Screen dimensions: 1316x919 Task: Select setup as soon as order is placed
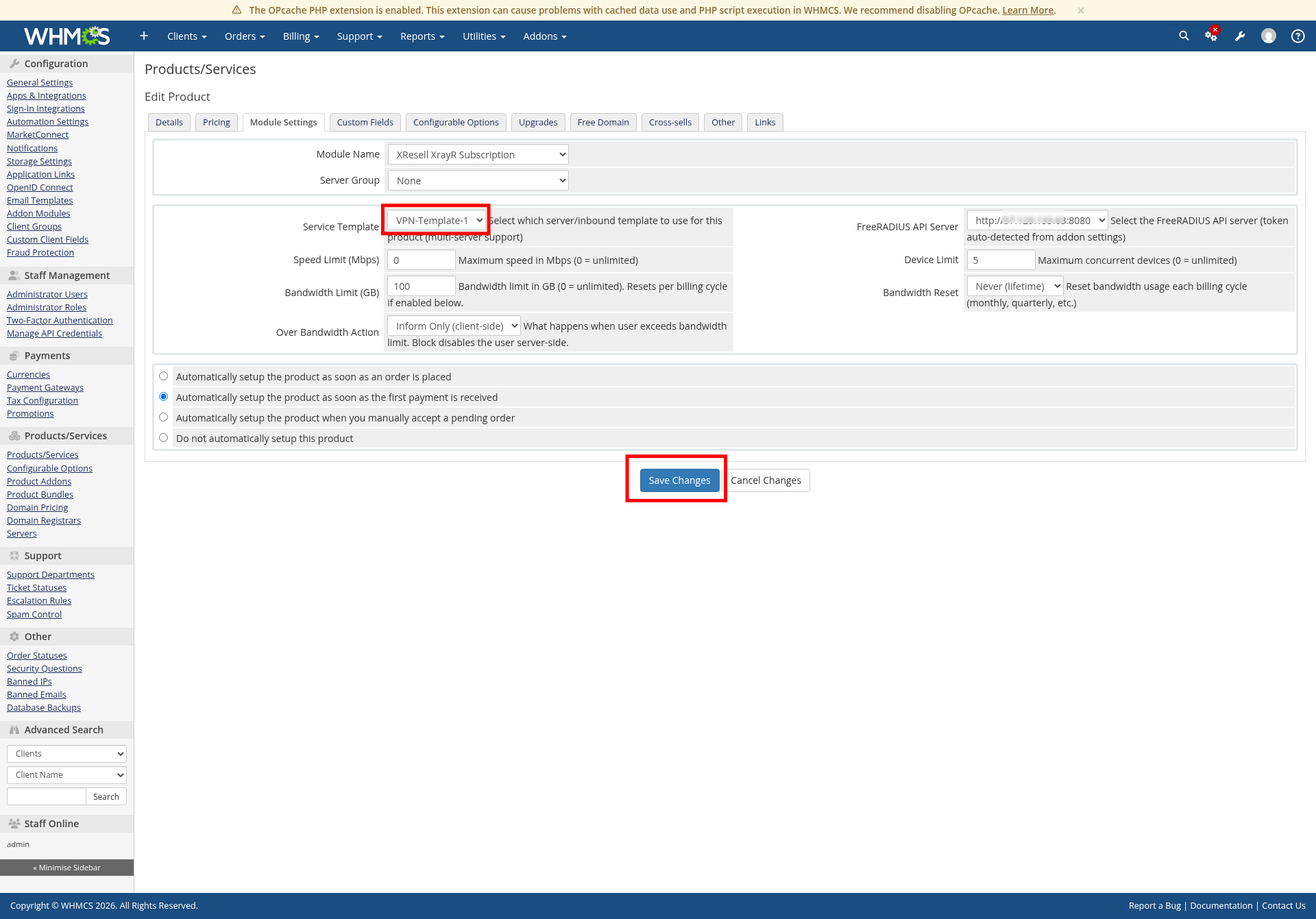pos(164,376)
